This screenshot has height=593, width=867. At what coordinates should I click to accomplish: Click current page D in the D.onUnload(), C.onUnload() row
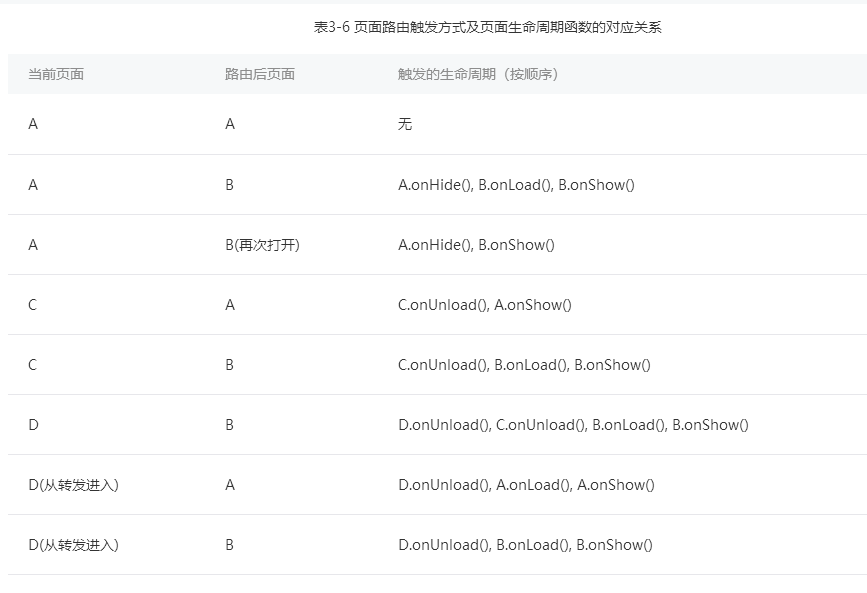pyautogui.click(x=33, y=425)
